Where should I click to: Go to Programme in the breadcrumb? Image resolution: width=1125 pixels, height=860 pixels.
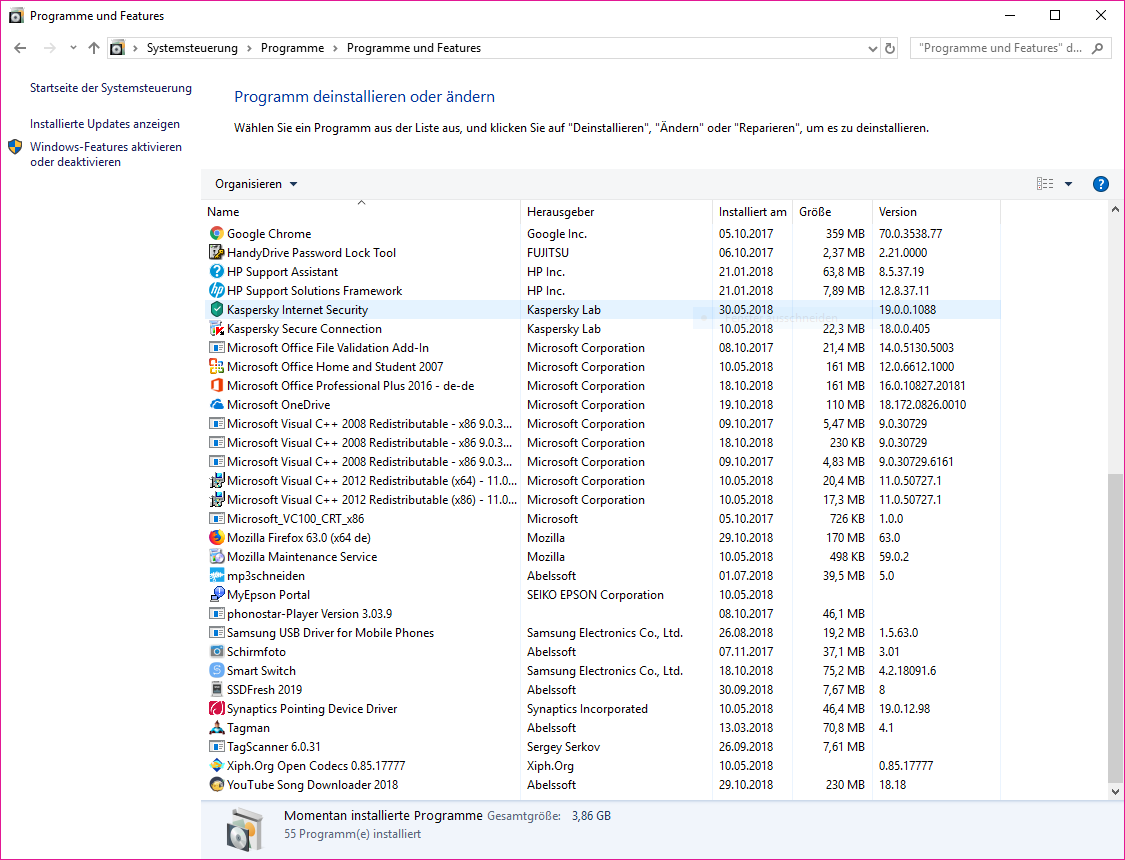(292, 48)
